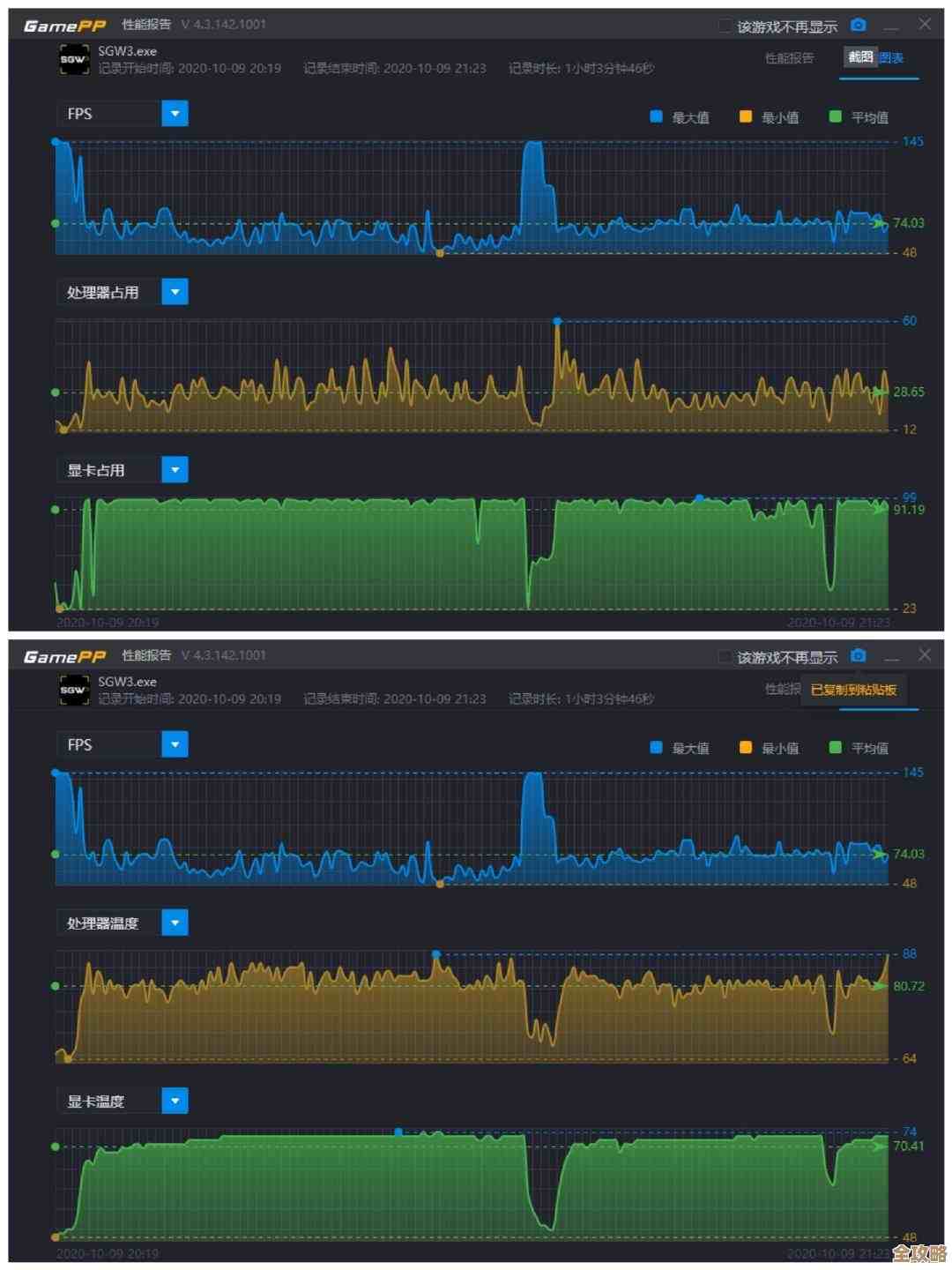Viewport: 952px width, 1270px height.
Task: Click orange min-value marker on upper FPS chart
Action: coord(440,253)
